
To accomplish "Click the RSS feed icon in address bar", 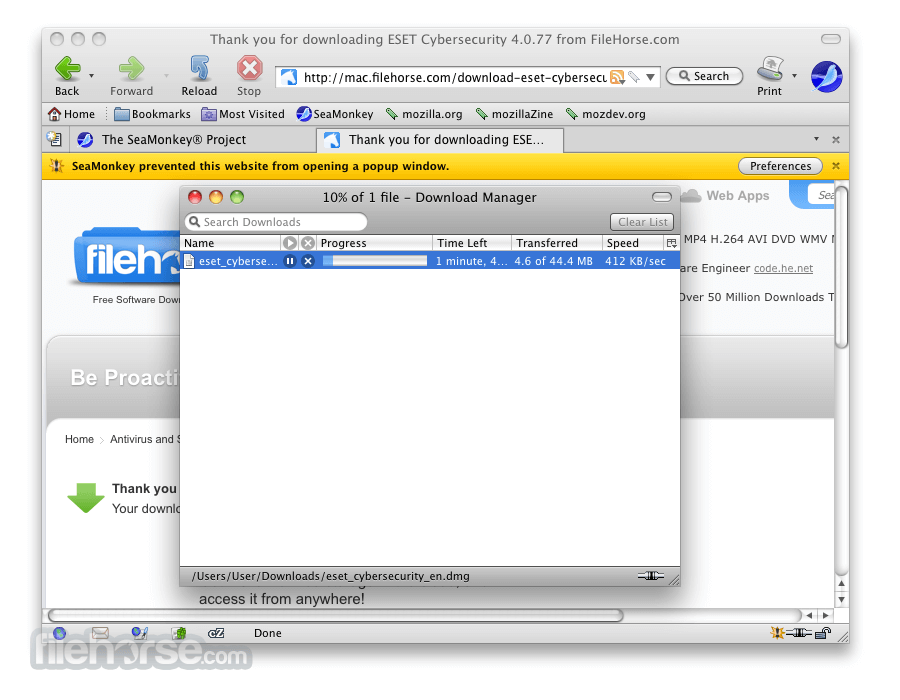I will coord(617,77).
